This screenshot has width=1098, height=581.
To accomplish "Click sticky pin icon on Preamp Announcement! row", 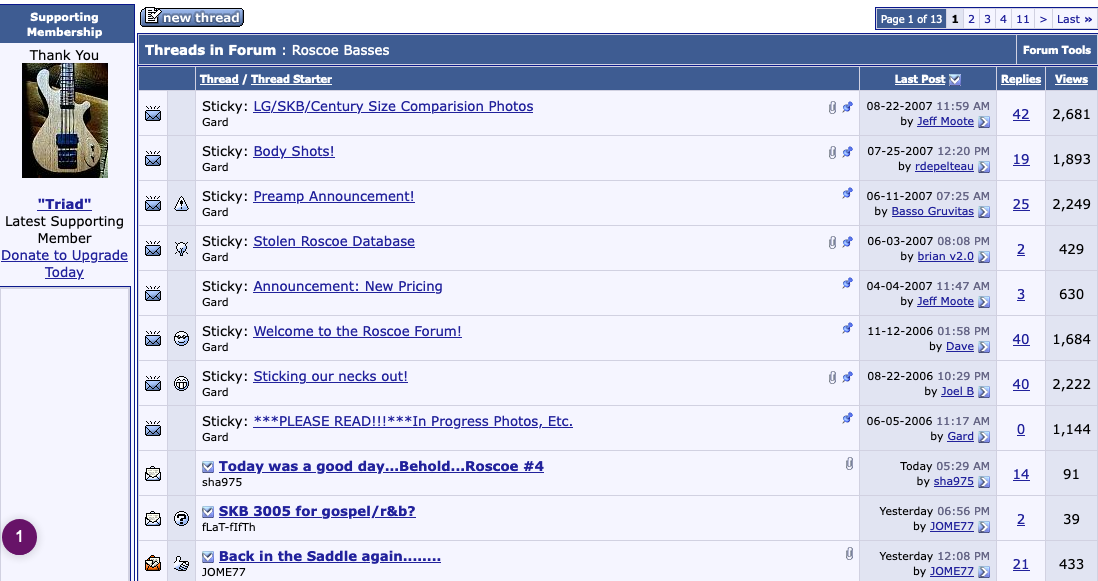I will [x=847, y=193].
